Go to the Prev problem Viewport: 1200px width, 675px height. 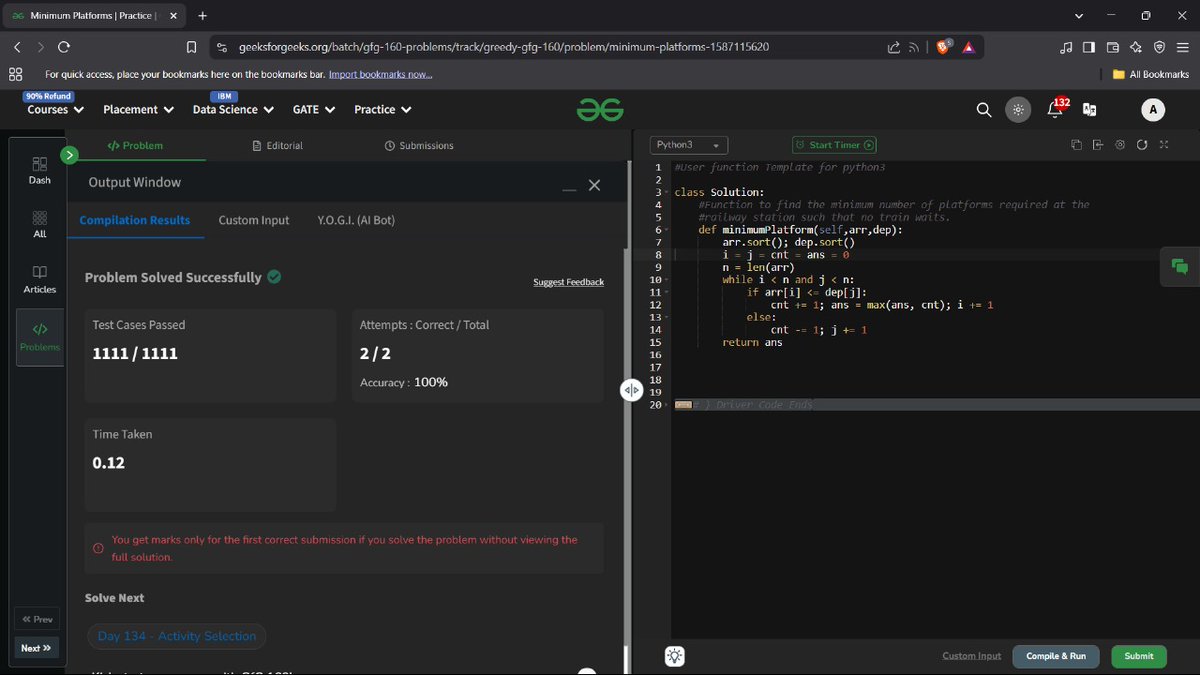pos(37,620)
